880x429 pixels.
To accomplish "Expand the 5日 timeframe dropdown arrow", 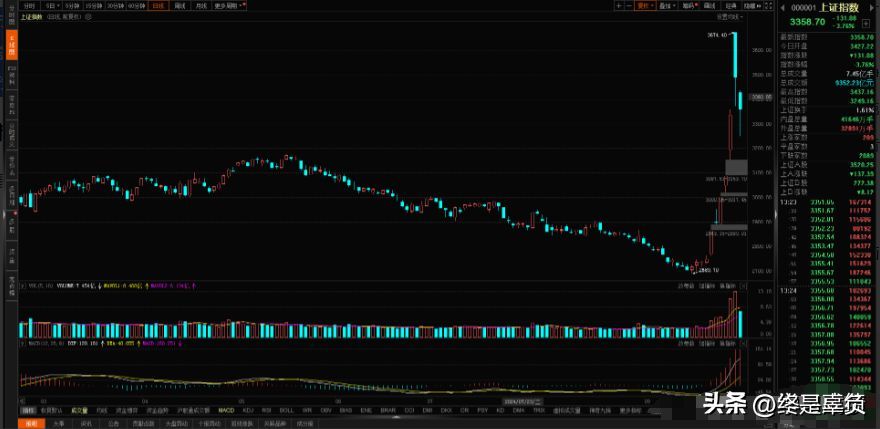I will [x=58, y=6].
